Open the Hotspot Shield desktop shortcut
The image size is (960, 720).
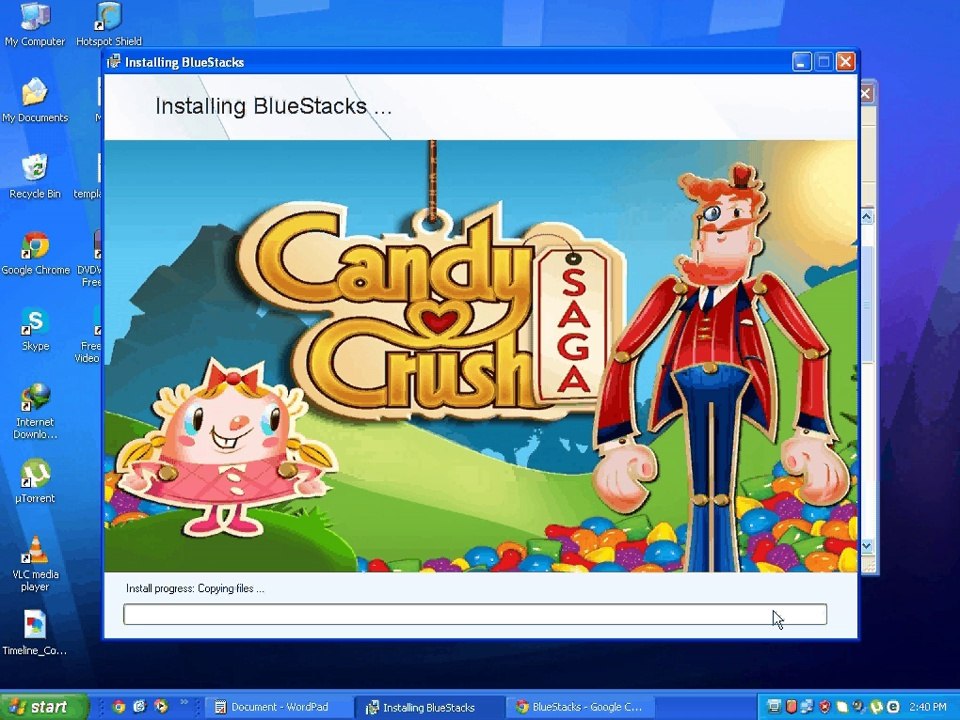108,24
